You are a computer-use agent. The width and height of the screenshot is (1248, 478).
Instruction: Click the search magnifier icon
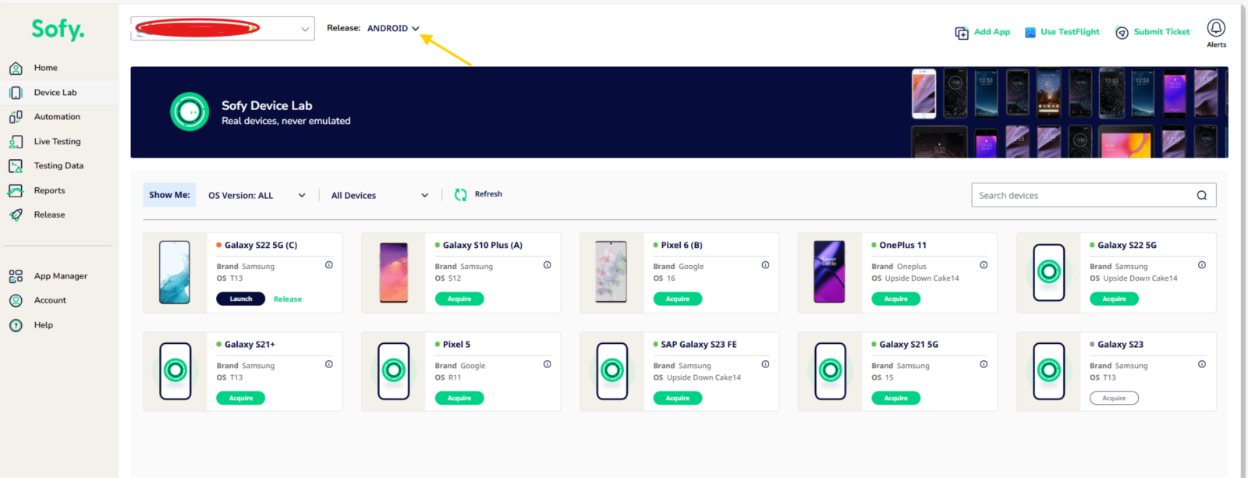click(x=1202, y=195)
